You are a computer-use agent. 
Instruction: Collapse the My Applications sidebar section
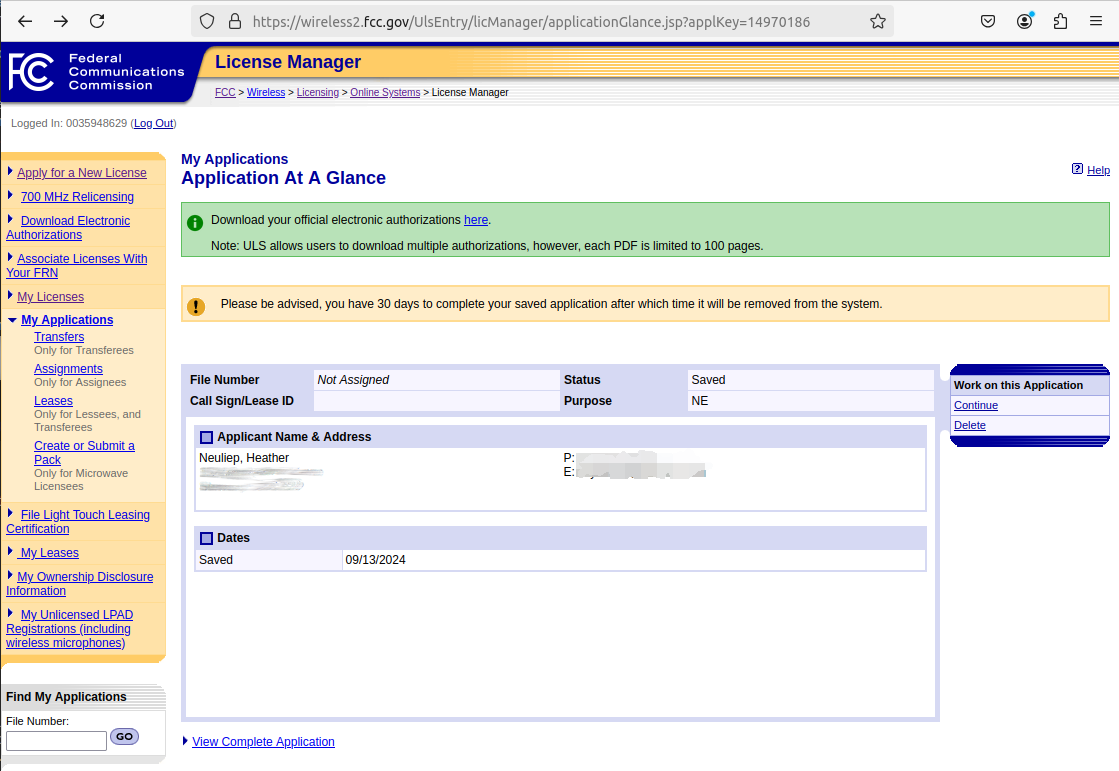12,320
